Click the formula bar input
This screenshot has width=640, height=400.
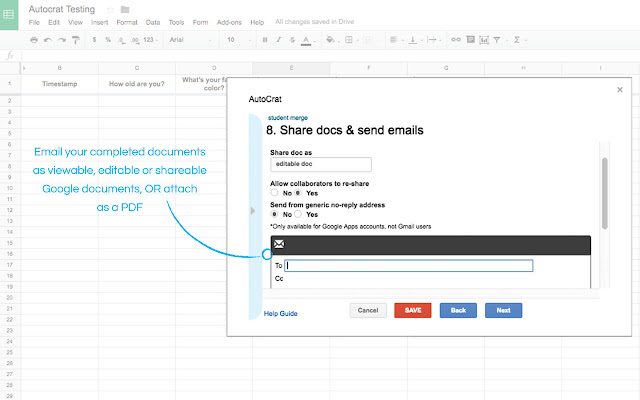coord(330,56)
